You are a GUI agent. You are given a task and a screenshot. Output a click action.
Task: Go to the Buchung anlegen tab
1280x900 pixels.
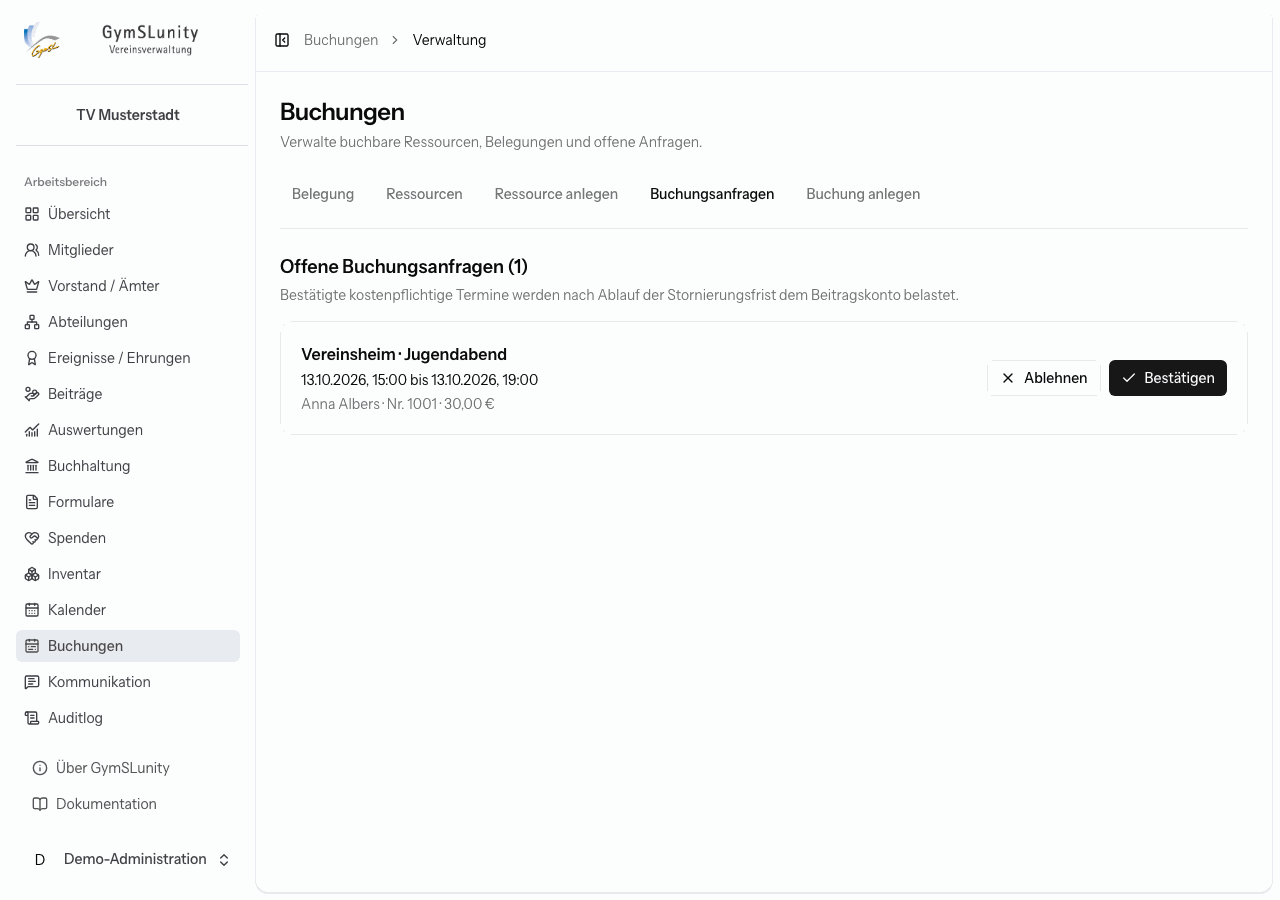(x=863, y=194)
